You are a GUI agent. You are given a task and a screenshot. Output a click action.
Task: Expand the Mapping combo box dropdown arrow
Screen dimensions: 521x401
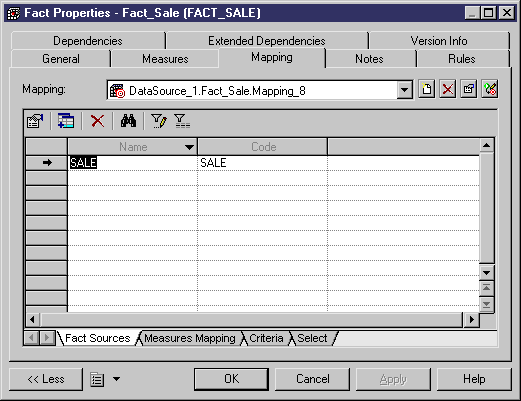(x=404, y=90)
